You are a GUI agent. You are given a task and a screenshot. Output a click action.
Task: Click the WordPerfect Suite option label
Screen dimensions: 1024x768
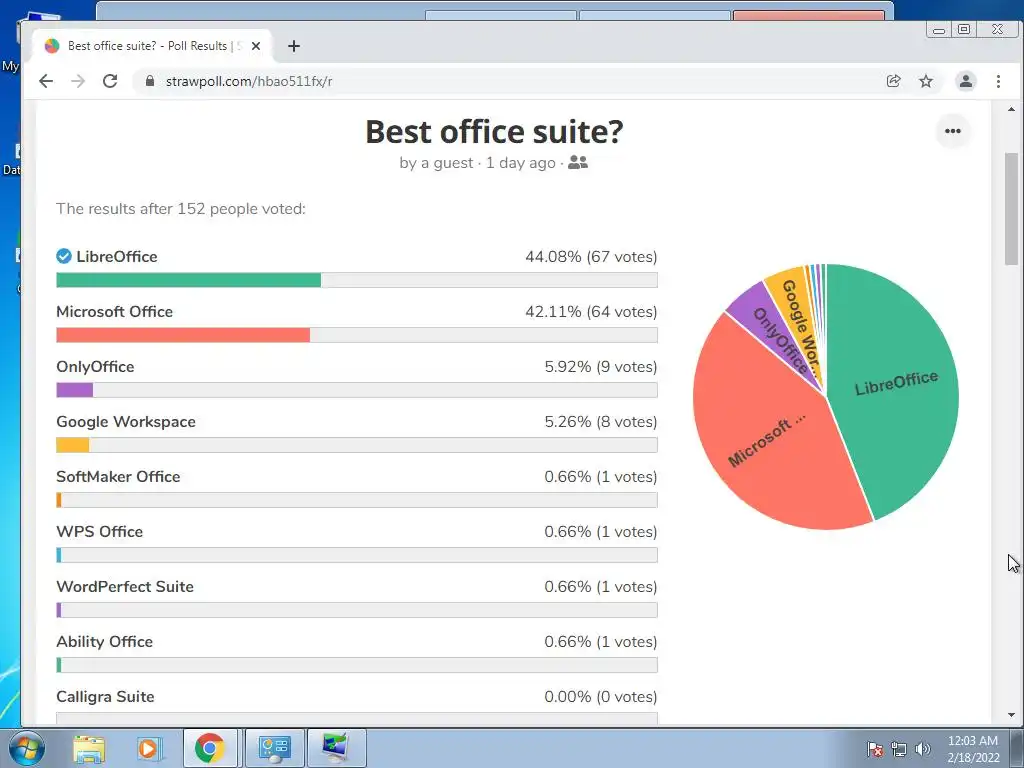pyautogui.click(x=125, y=586)
